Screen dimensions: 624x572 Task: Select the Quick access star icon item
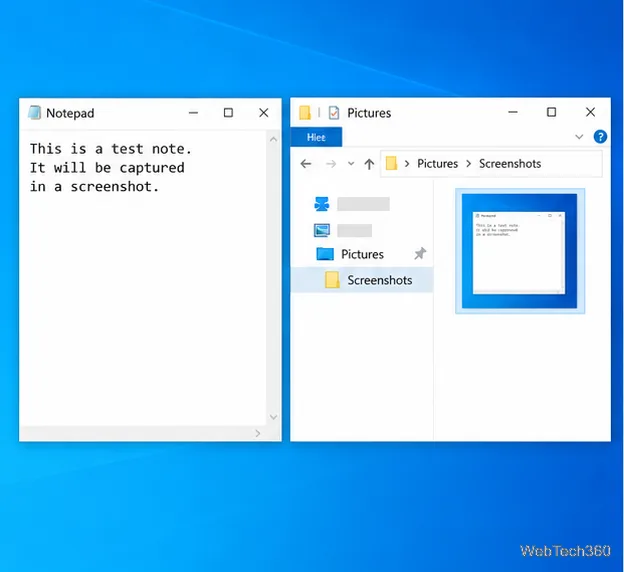[322, 204]
